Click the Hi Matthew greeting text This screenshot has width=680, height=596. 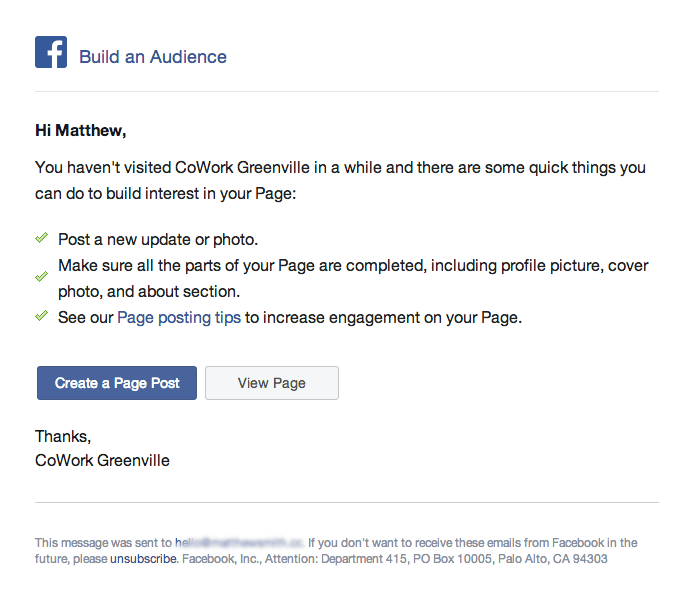coord(81,131)
